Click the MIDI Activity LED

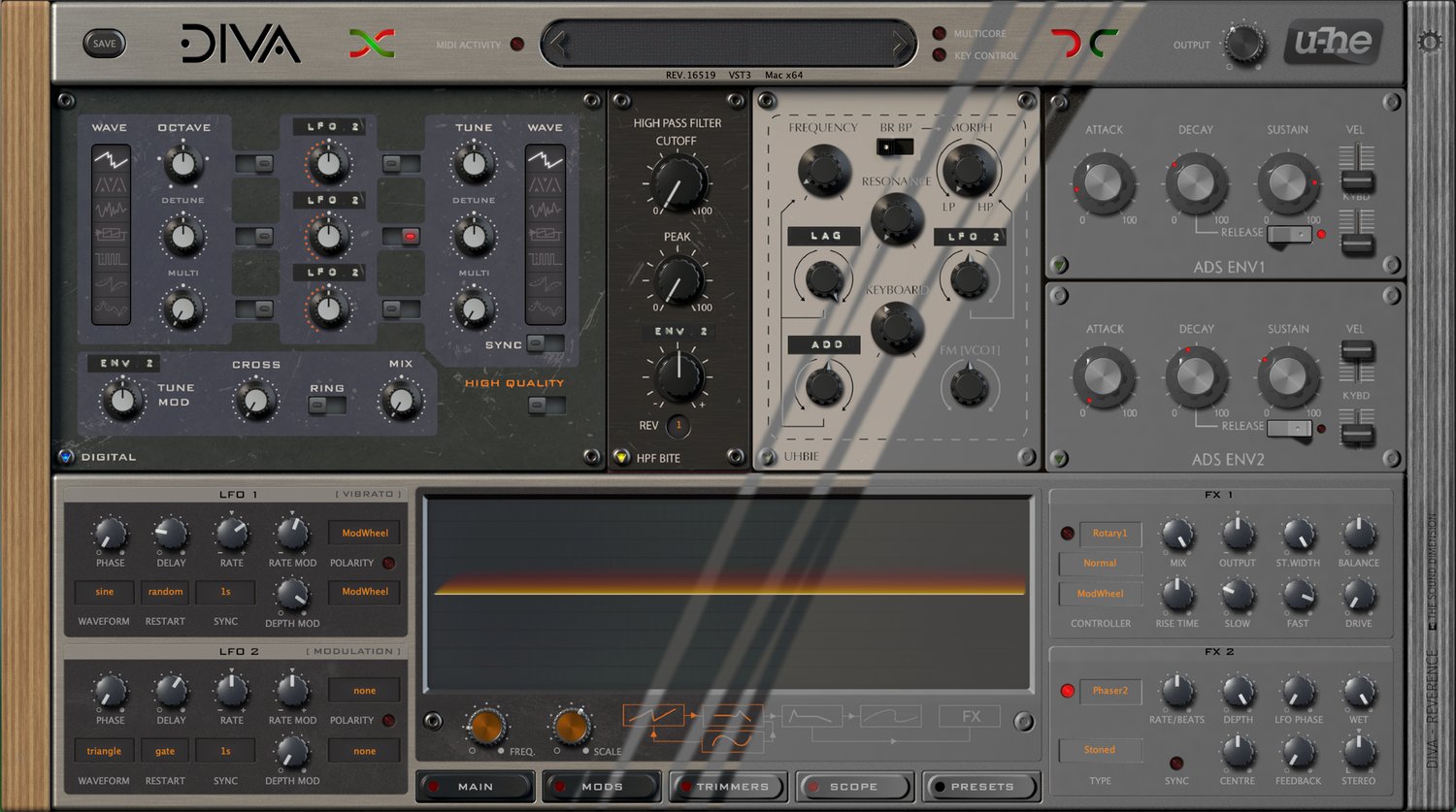pyautogui.click(x=517, y=45)
